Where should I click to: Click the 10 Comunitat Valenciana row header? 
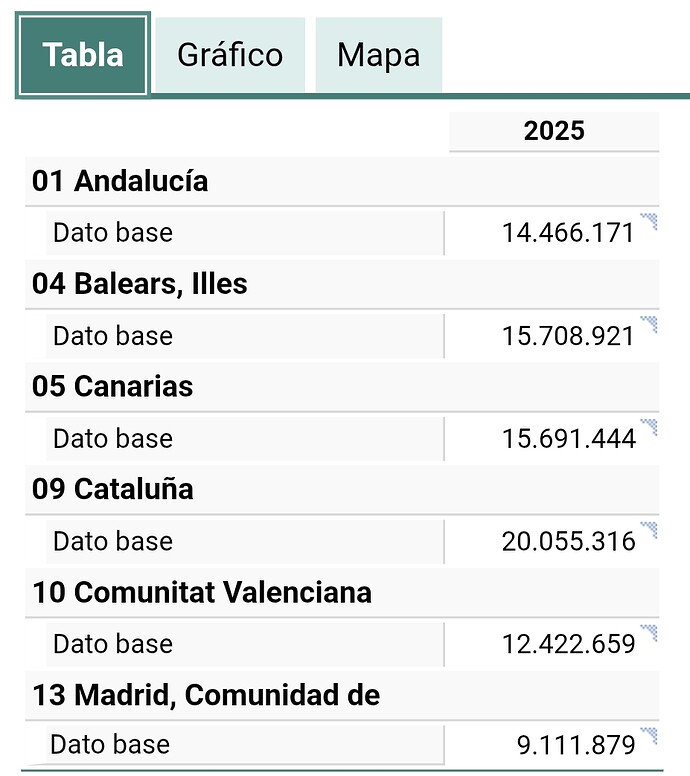click(x=202, y=592)
